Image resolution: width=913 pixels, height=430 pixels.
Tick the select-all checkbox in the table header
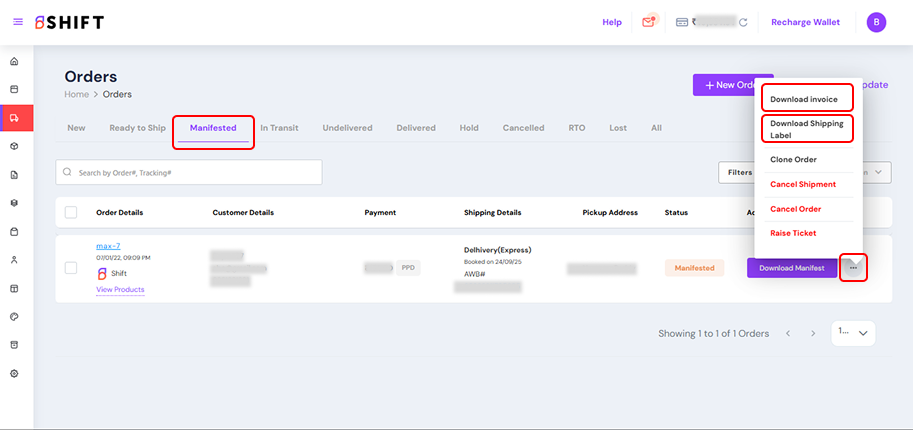pyautogui.click(x=71, y=212)
